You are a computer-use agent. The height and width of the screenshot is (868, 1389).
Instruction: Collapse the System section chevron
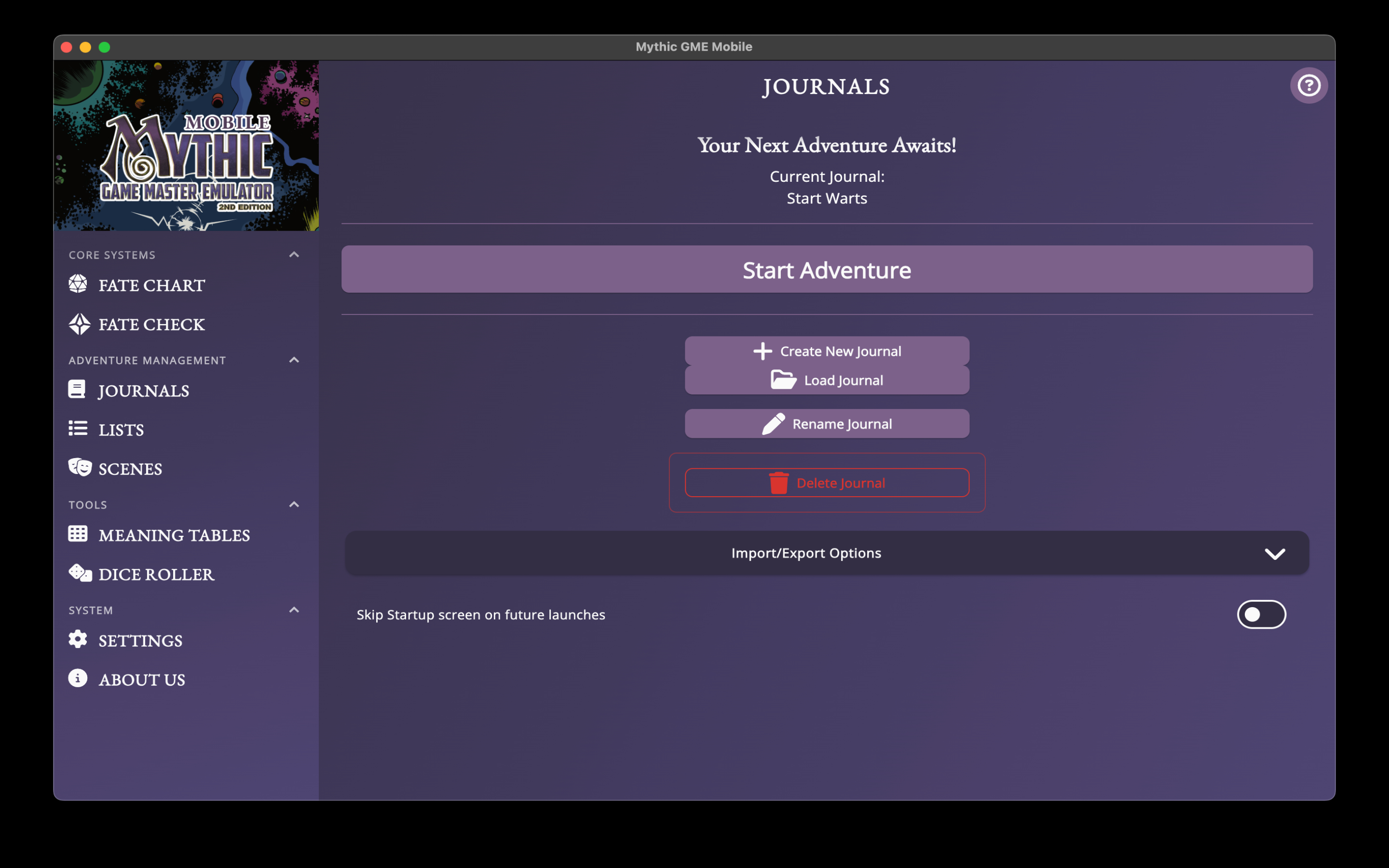pos(294,610)
